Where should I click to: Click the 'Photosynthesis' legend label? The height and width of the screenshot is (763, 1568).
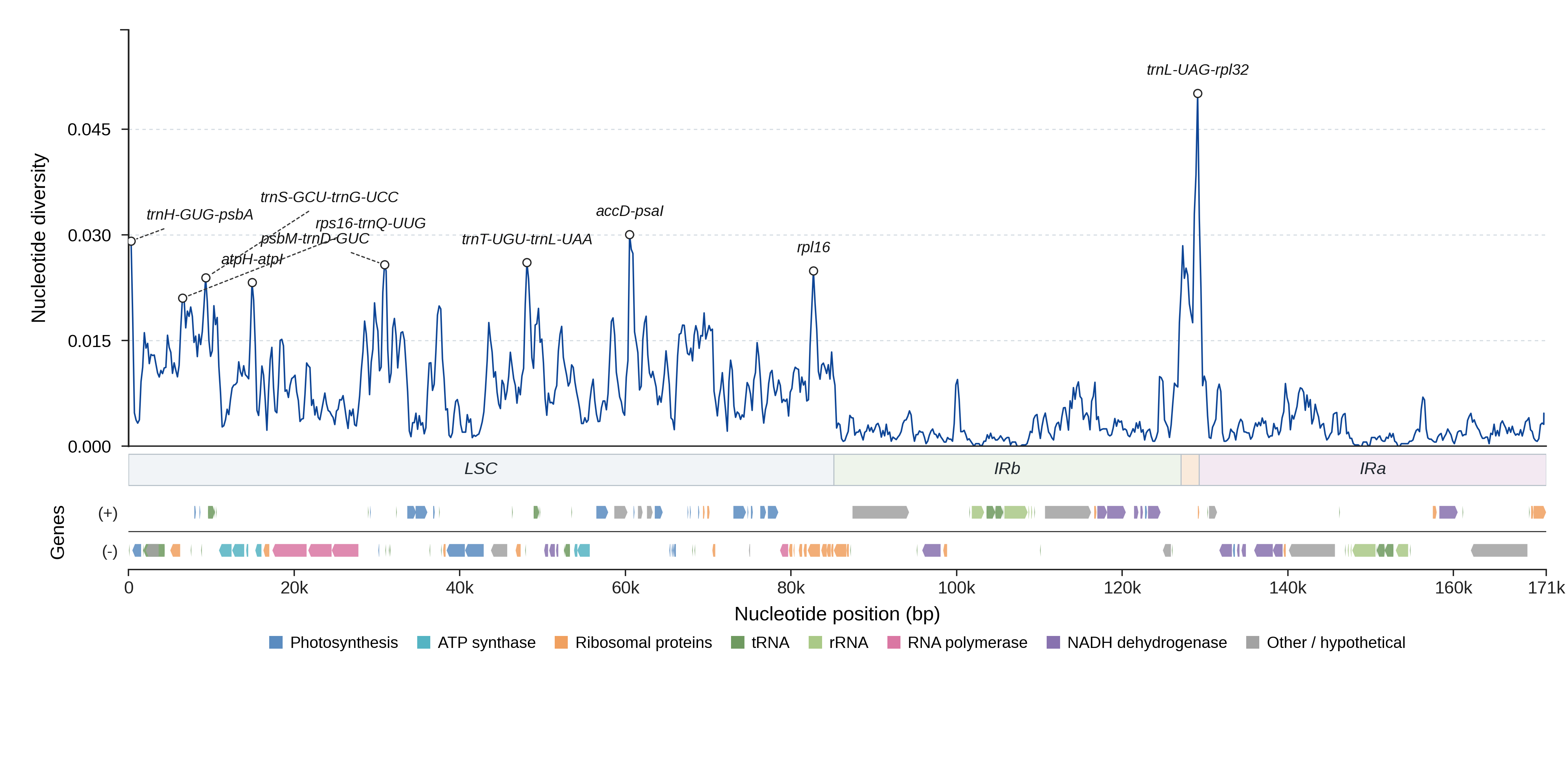point(344,642)
